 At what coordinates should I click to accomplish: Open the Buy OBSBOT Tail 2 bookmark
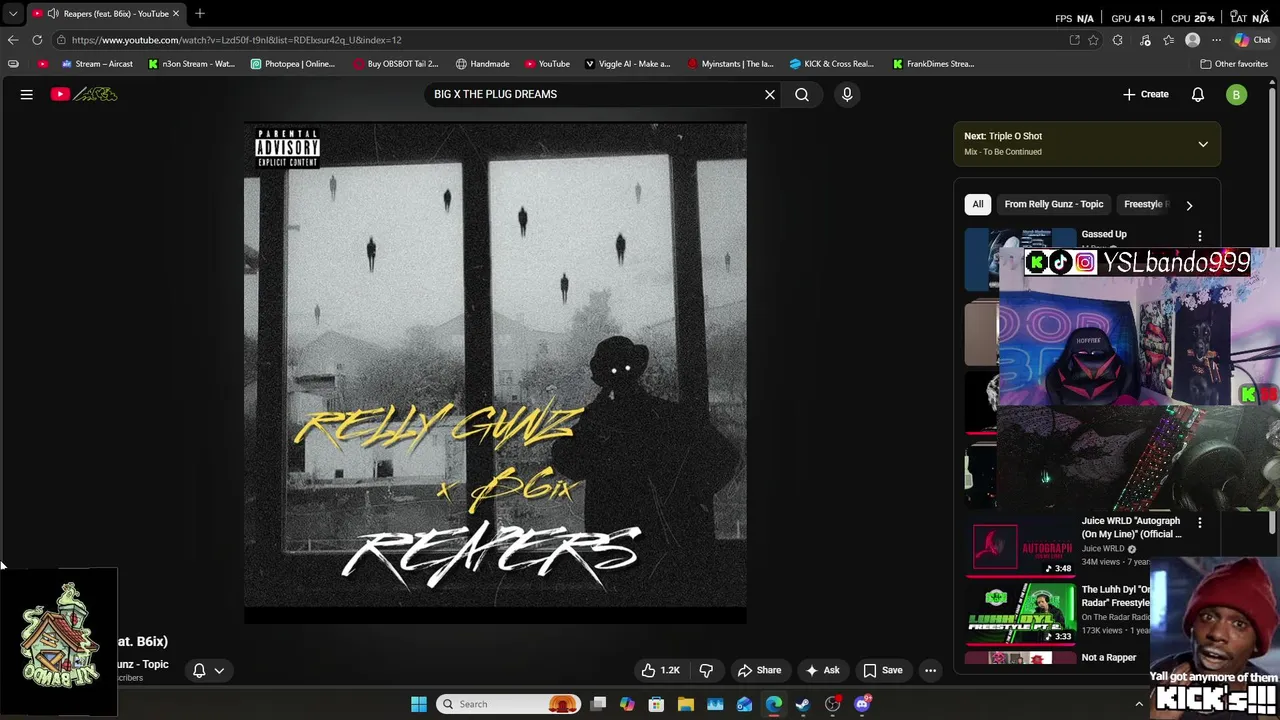click(396, 64)
